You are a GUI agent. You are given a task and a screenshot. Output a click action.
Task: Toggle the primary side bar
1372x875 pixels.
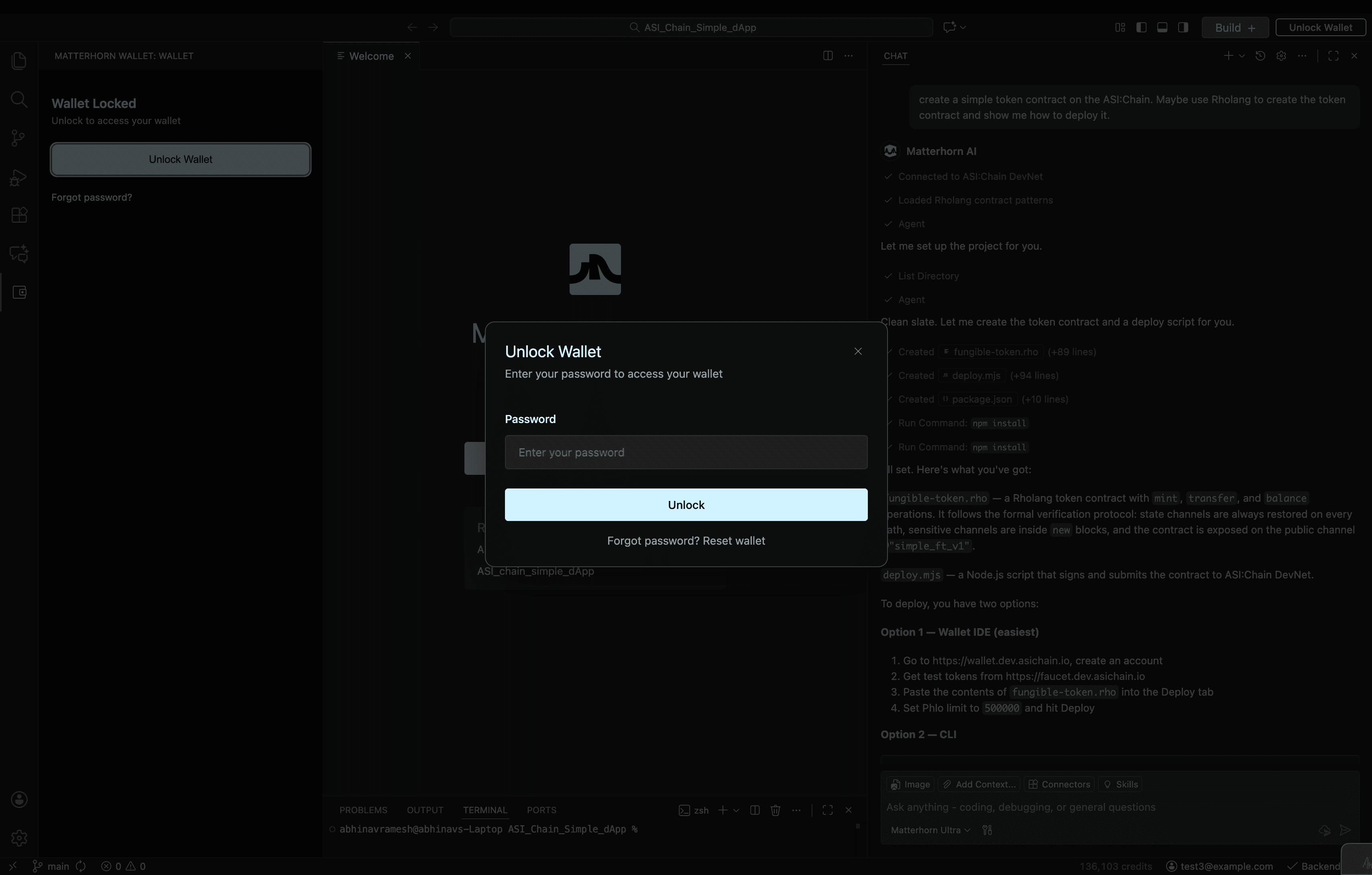click(1141, 27)
